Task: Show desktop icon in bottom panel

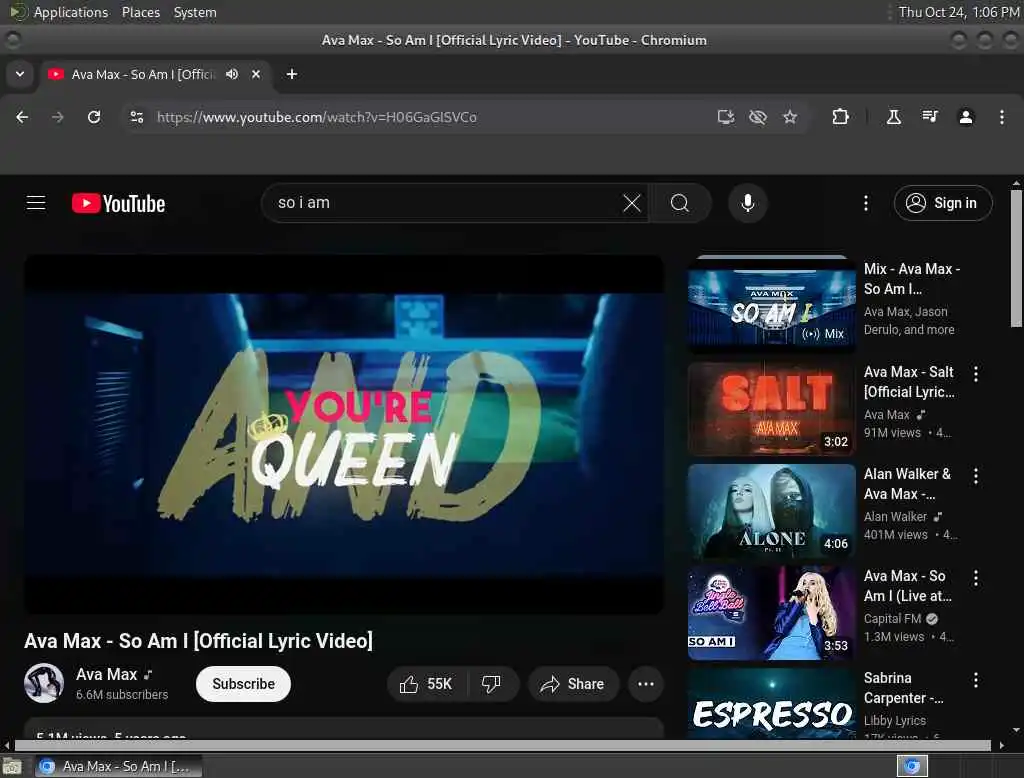Action: tap(12, 766)
